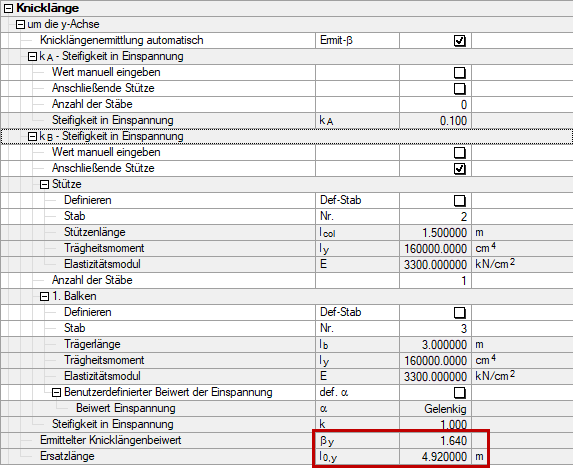The height and width of the screenshot is (476, 573).
Task: Select Stütze Stab number 2 field
Action: (x=435, y=217)
